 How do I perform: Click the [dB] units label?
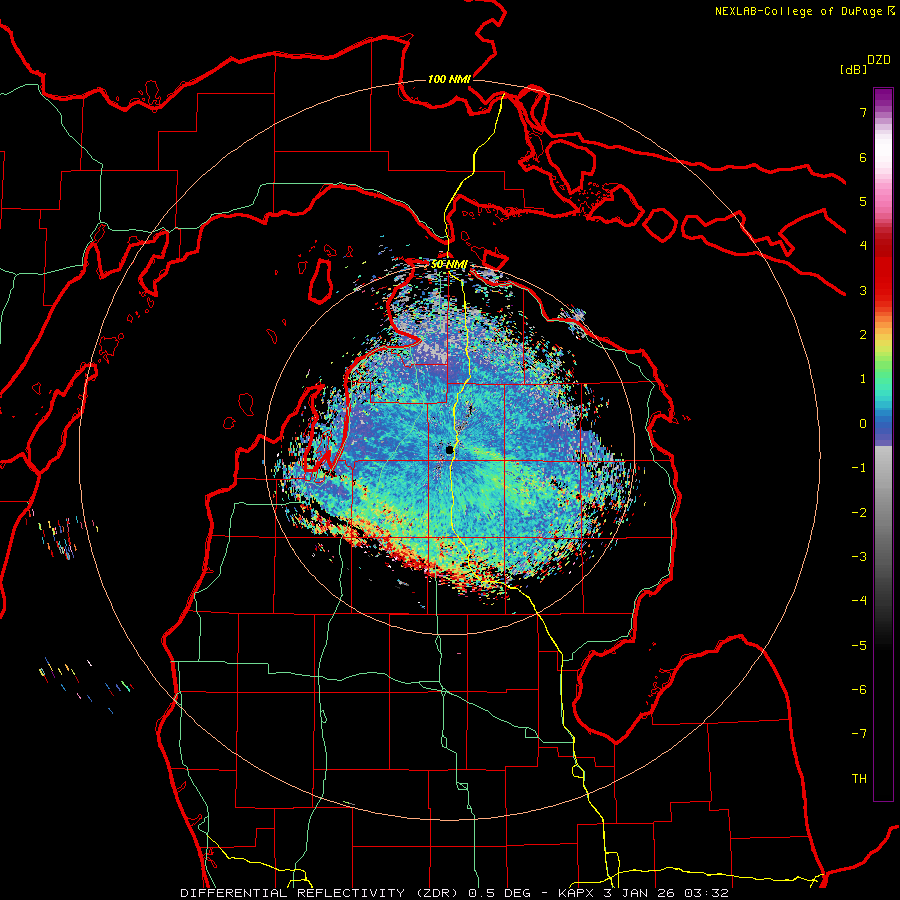[x=853, y=69]
